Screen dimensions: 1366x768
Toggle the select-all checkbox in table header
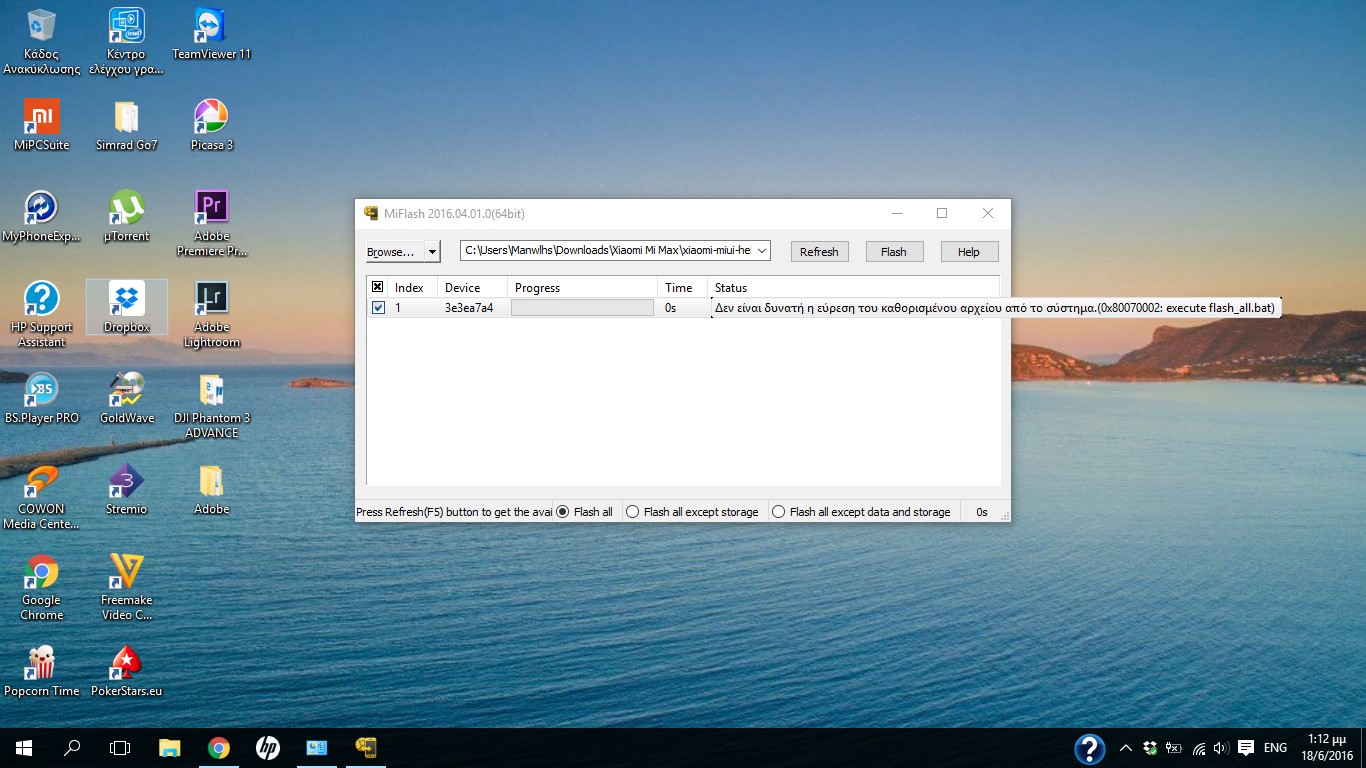point(378,287)
